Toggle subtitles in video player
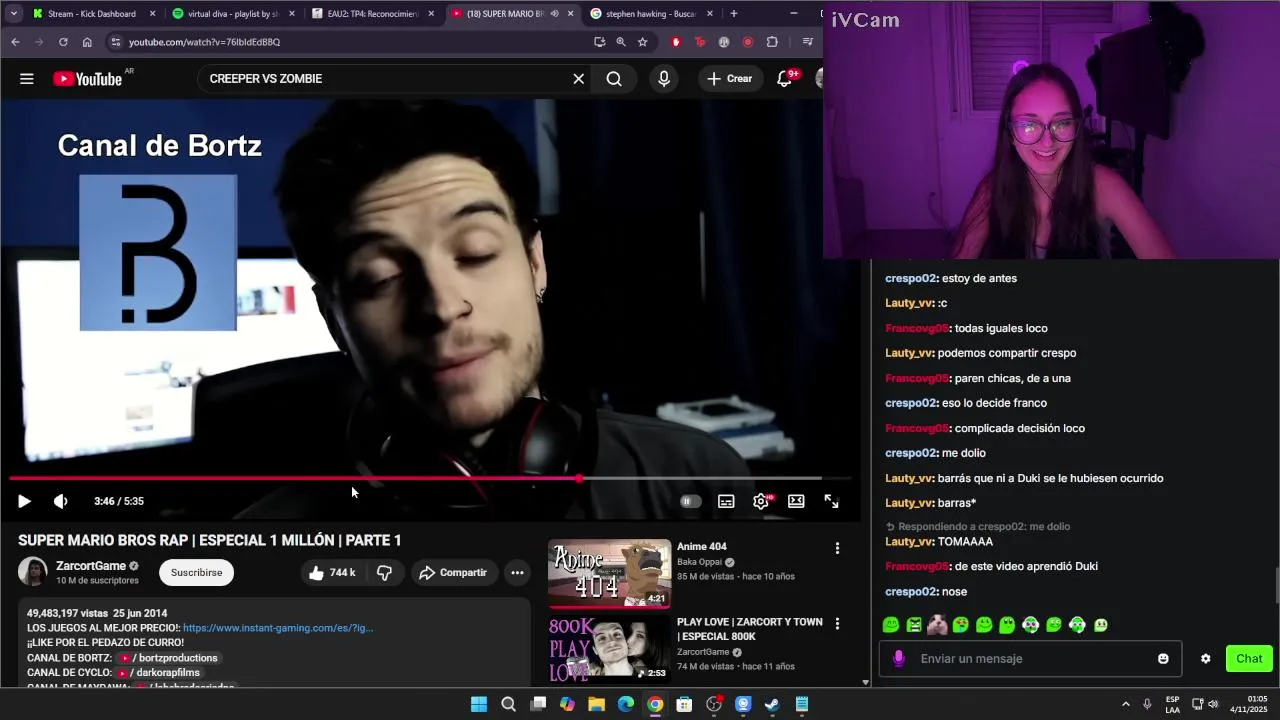The width and height of the screenshot is (1280, 720). pos(726,501)
